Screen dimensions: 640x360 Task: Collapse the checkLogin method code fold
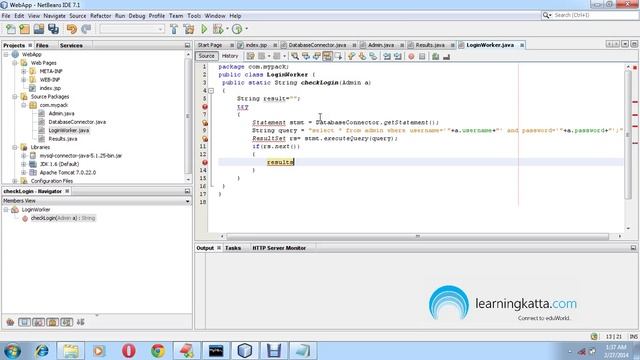click(211, 91)
